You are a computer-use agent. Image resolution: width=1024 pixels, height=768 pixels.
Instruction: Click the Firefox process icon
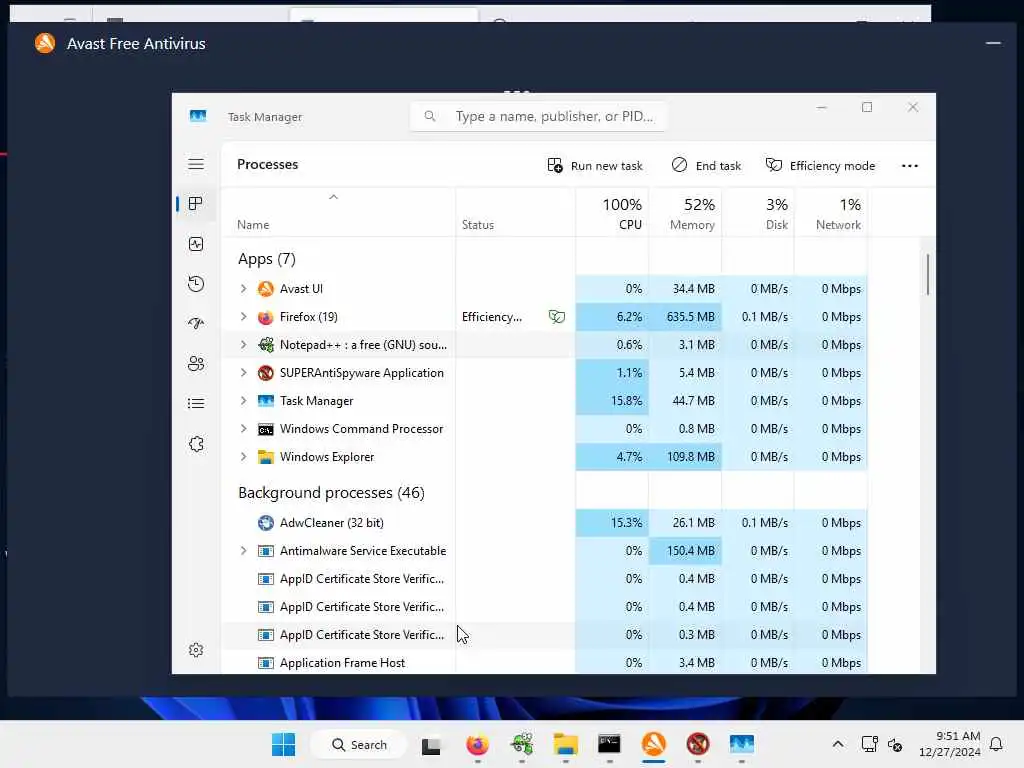(x=266, y=317)
